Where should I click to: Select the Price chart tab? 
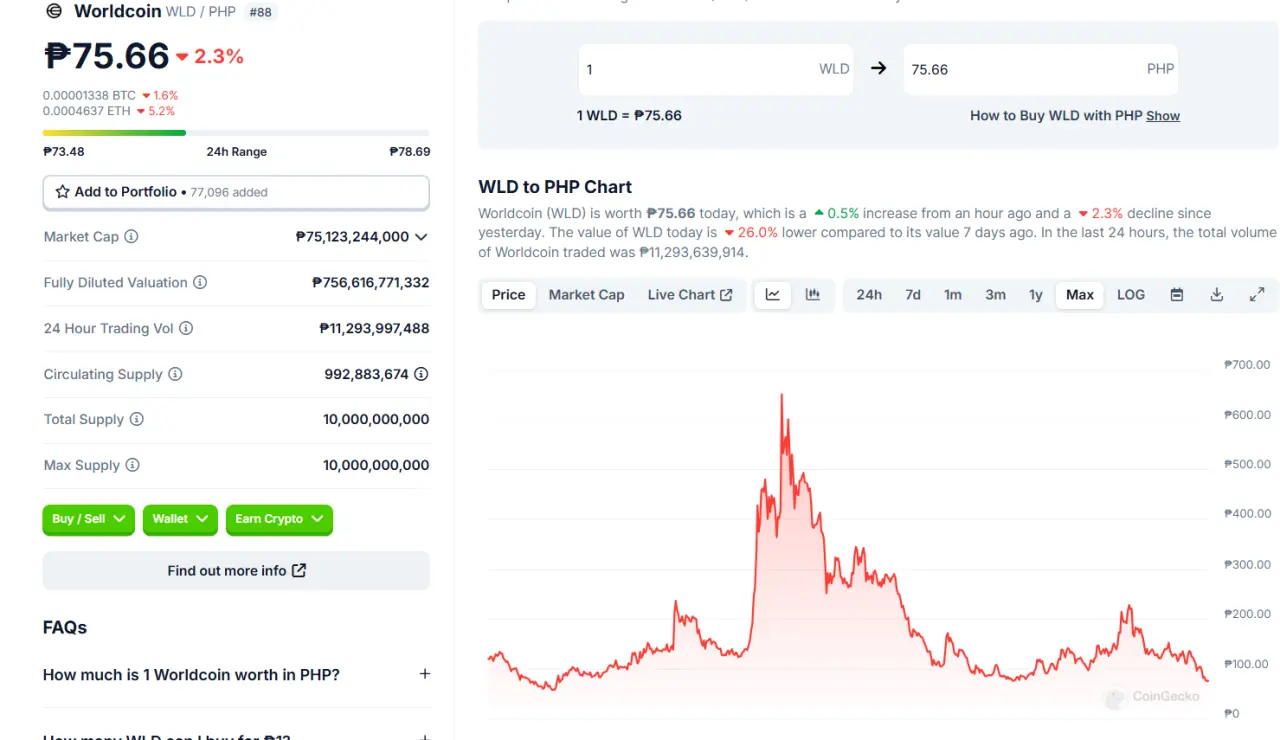pyautogui.click(x=508, y=295)
